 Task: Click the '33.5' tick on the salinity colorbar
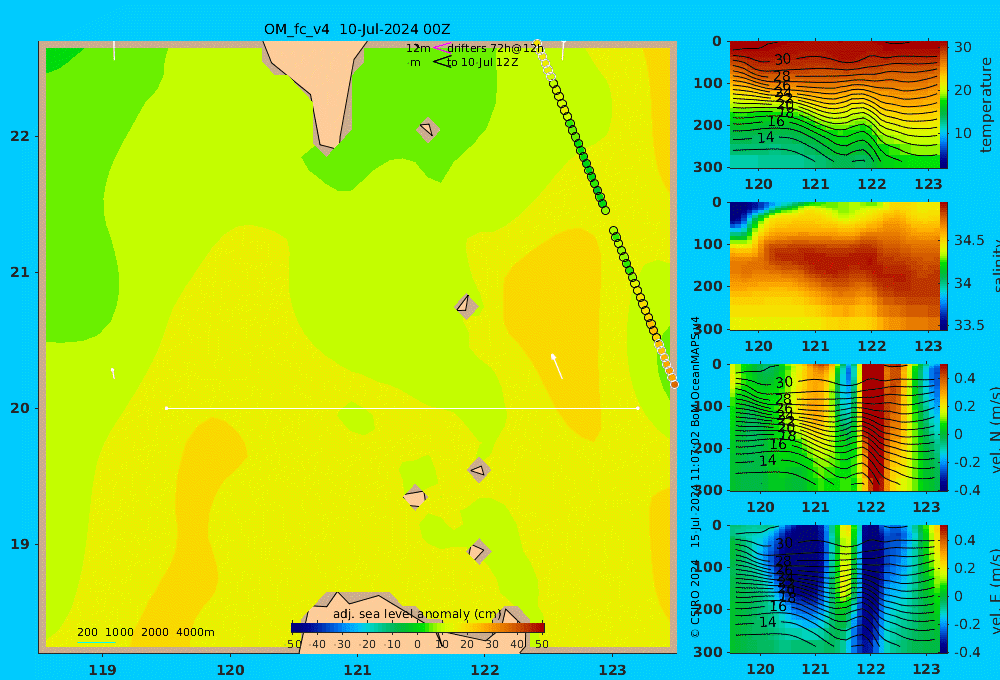(x=969, y=325)
